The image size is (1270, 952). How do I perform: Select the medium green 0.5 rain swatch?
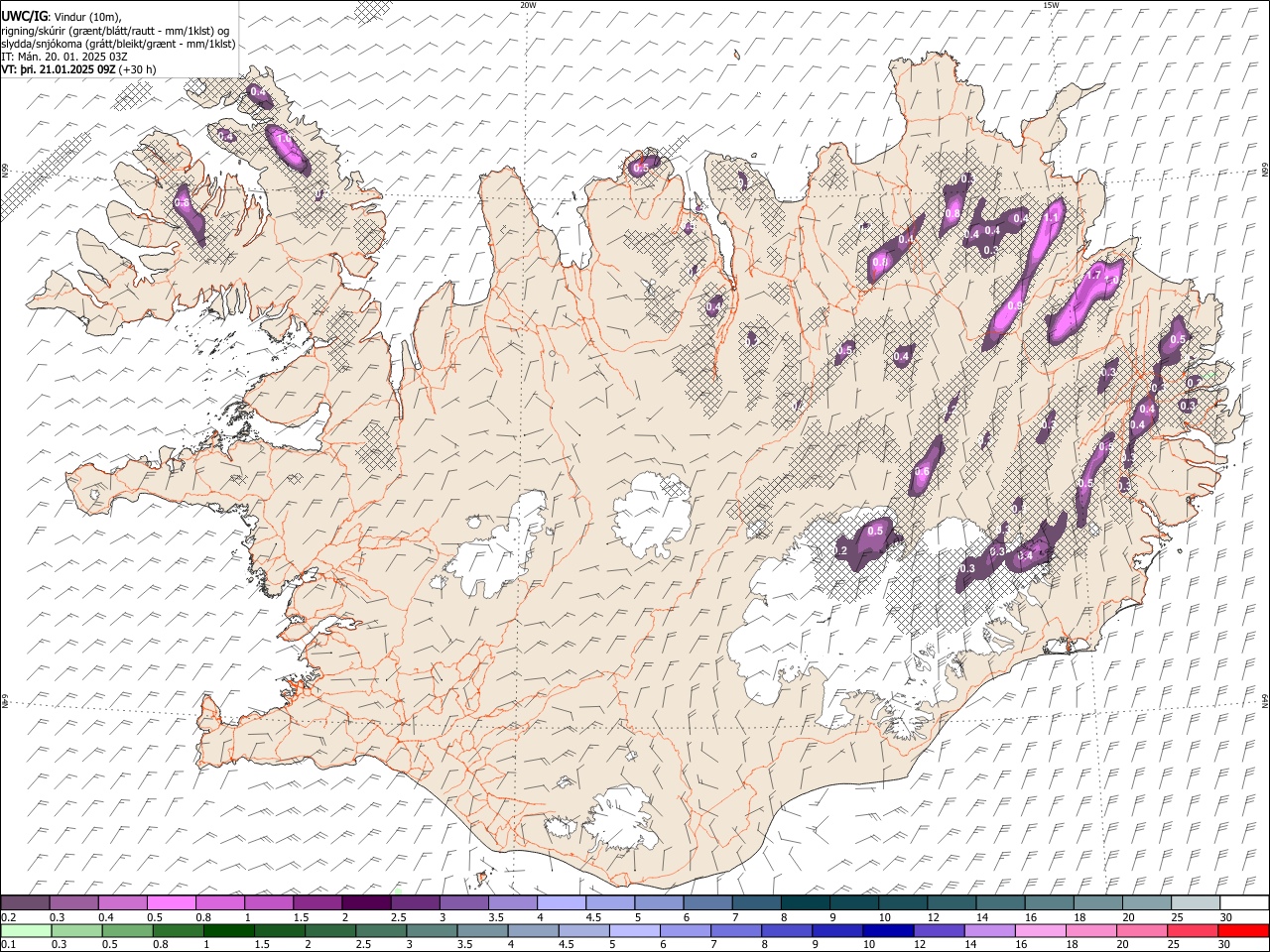pos(127,930)
